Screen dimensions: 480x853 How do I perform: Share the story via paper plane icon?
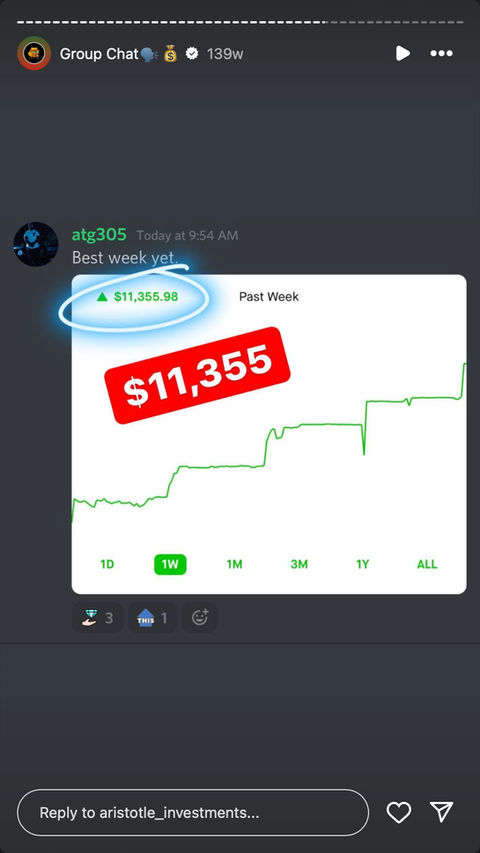pyautogui.click(x=441, y=812)
